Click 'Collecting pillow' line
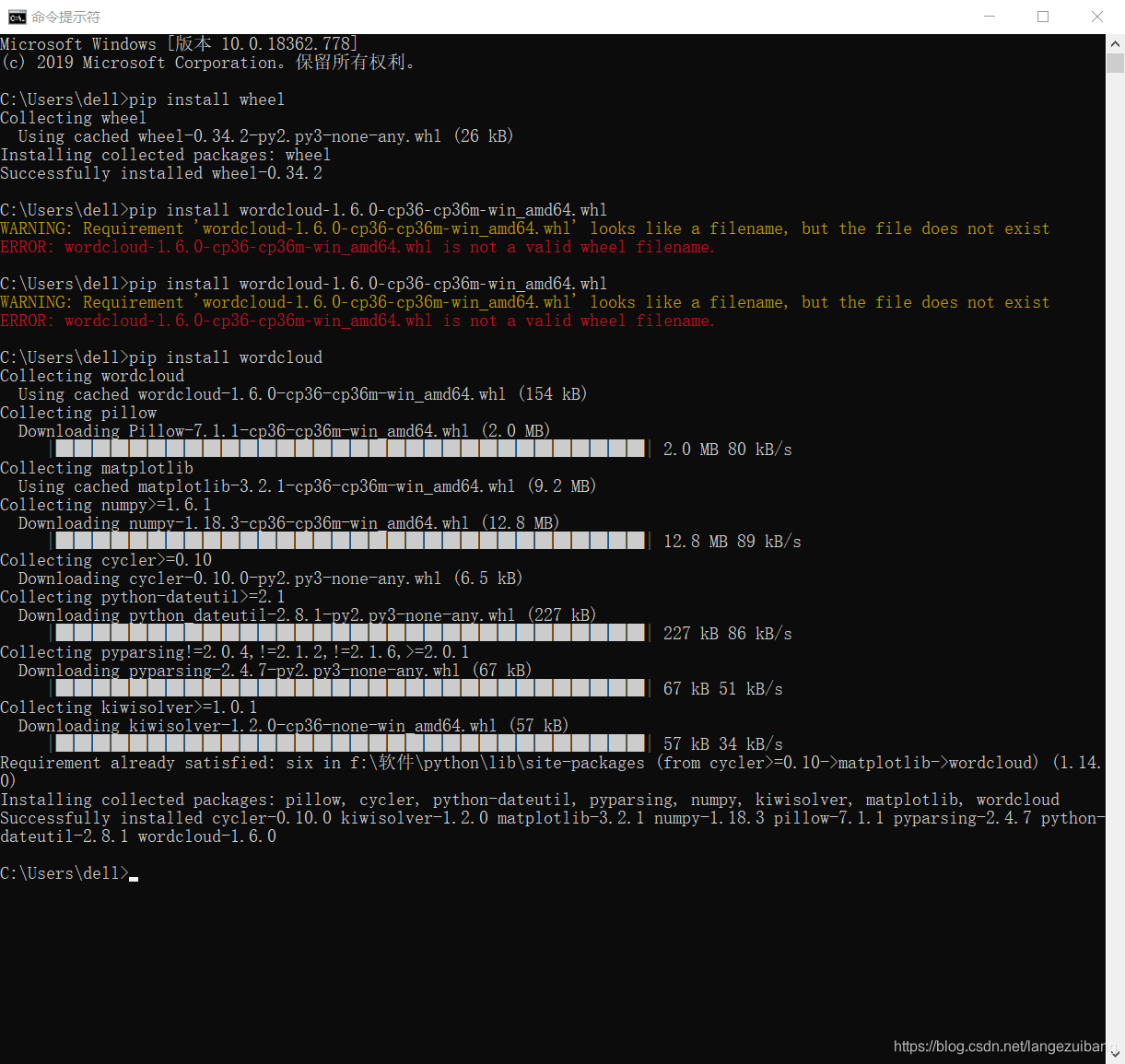This screenshot has height=1064, width=1125. pyautogui.click(x=78, y=413)
